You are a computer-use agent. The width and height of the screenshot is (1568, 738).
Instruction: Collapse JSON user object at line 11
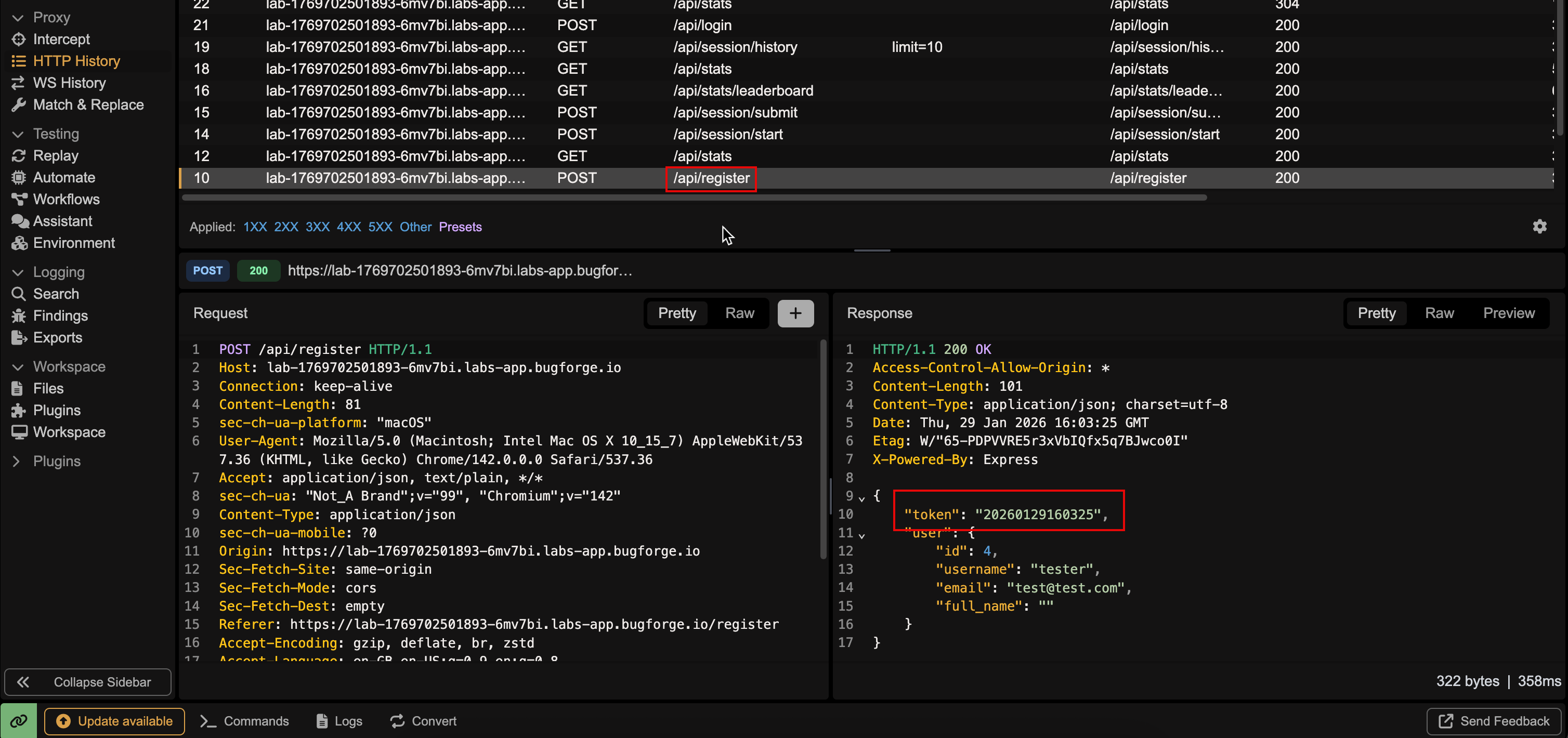(861, 535)
